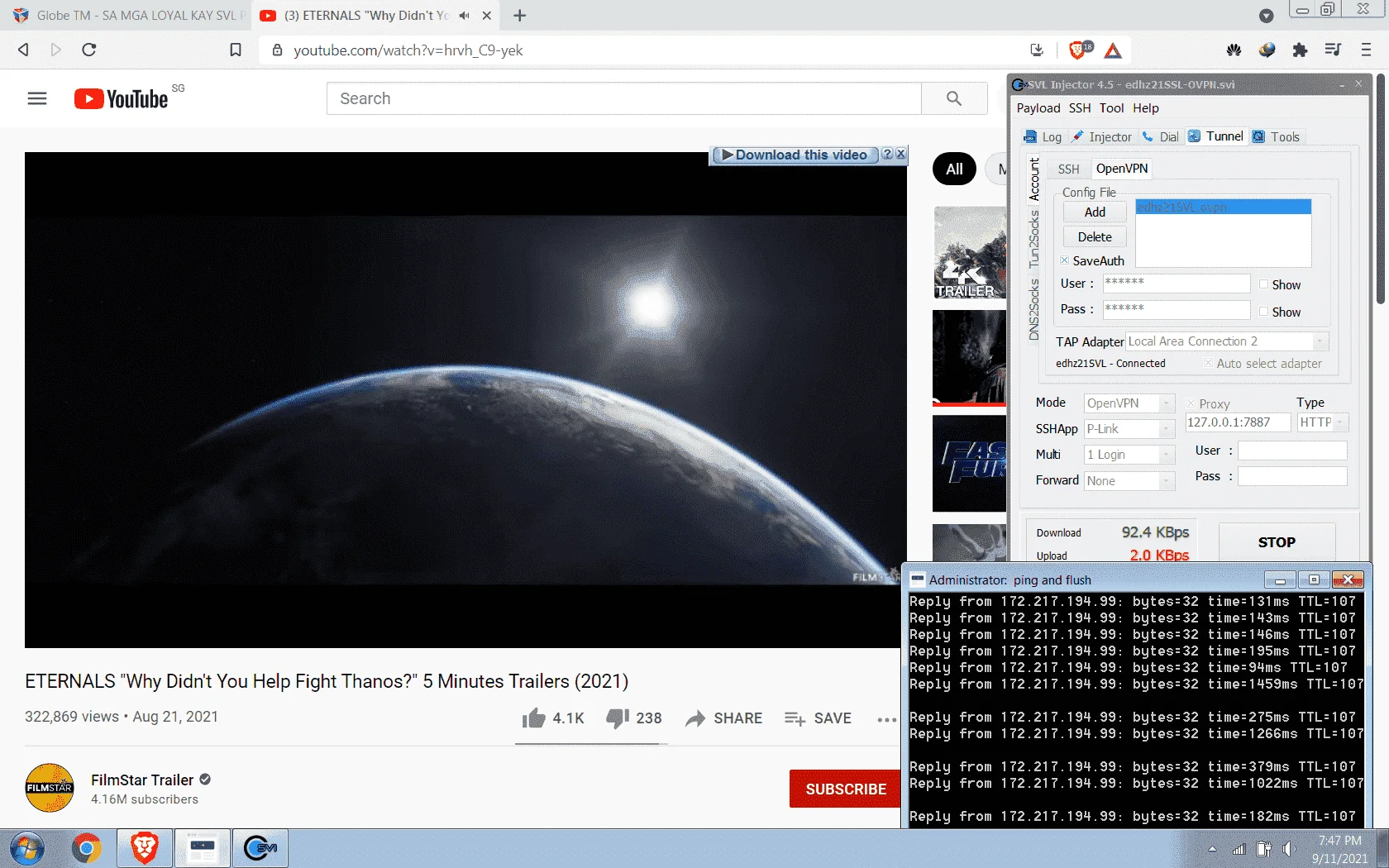Click the volume icon in system tray
1389x868 pixels.
coord(1288,849)
